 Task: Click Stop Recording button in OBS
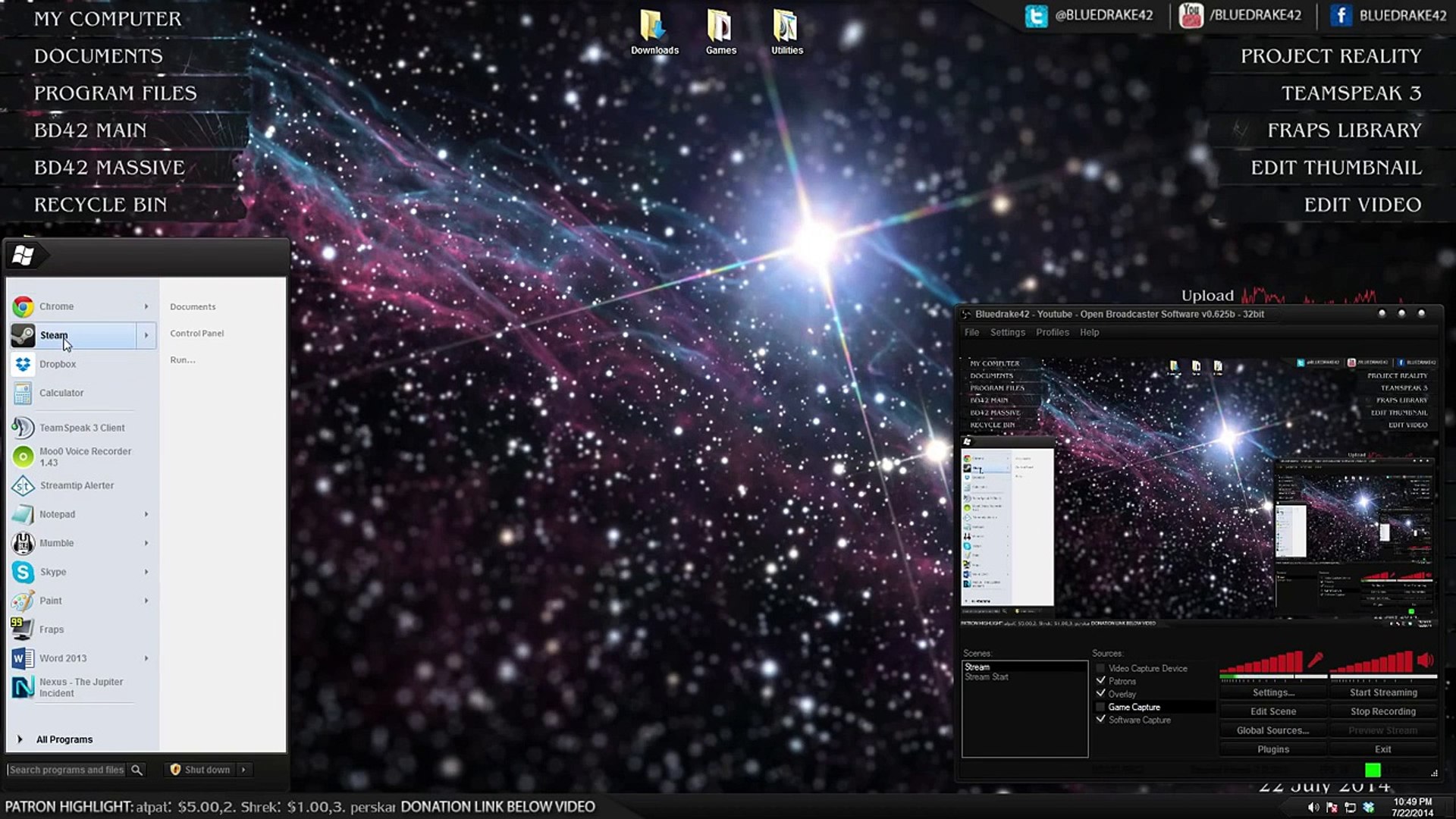point(1382,711)
